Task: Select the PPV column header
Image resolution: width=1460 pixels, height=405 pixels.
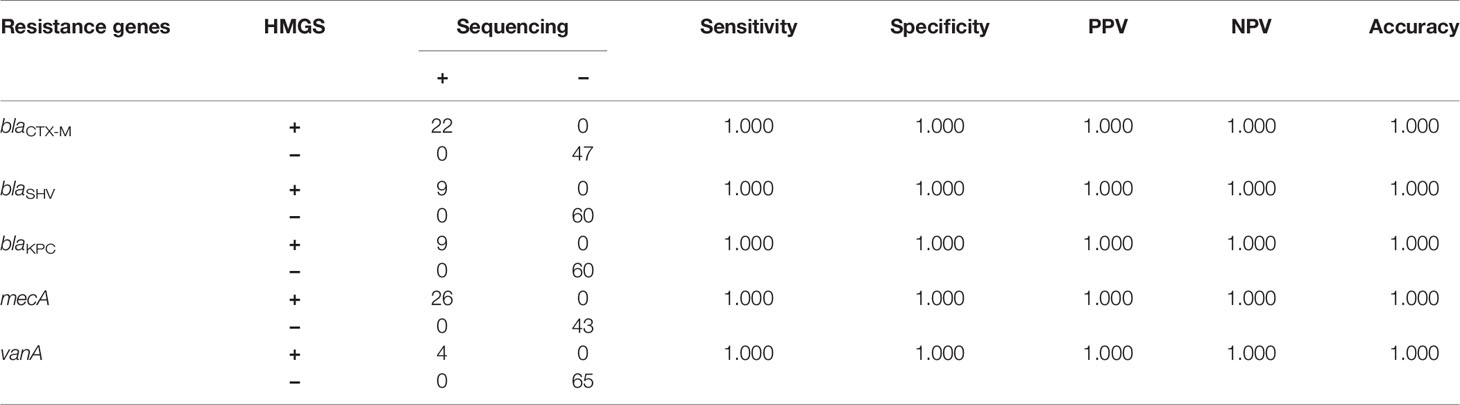Action: point(1107,28)
